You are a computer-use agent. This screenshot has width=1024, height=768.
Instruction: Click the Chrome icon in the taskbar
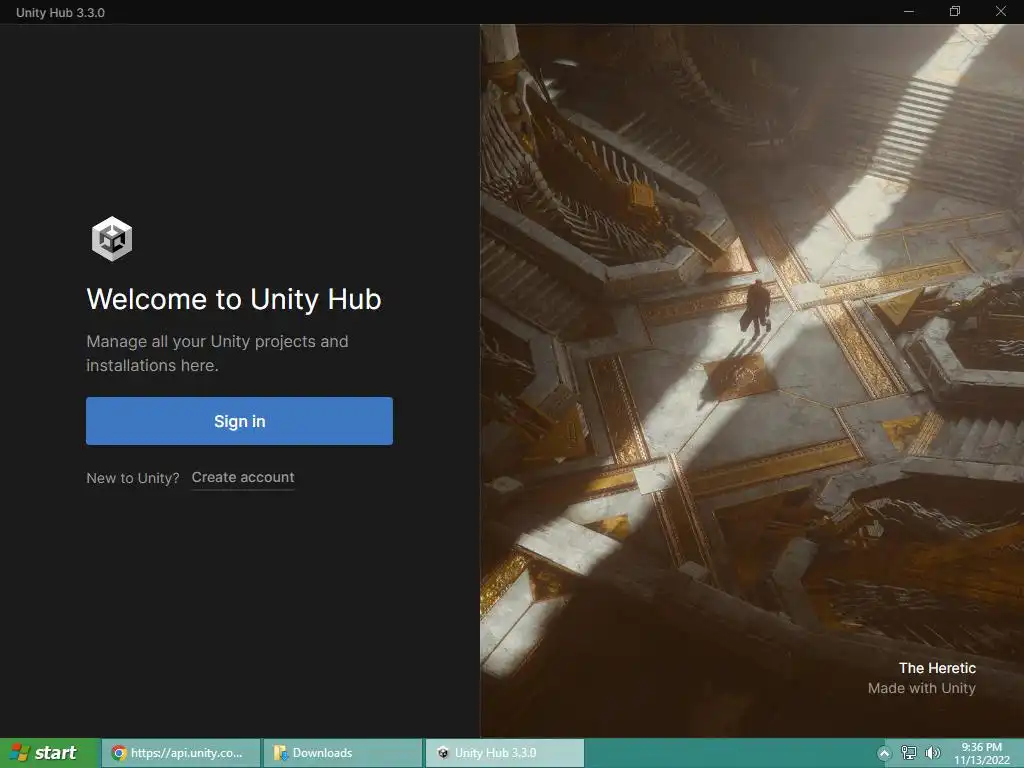click(119, 753)
